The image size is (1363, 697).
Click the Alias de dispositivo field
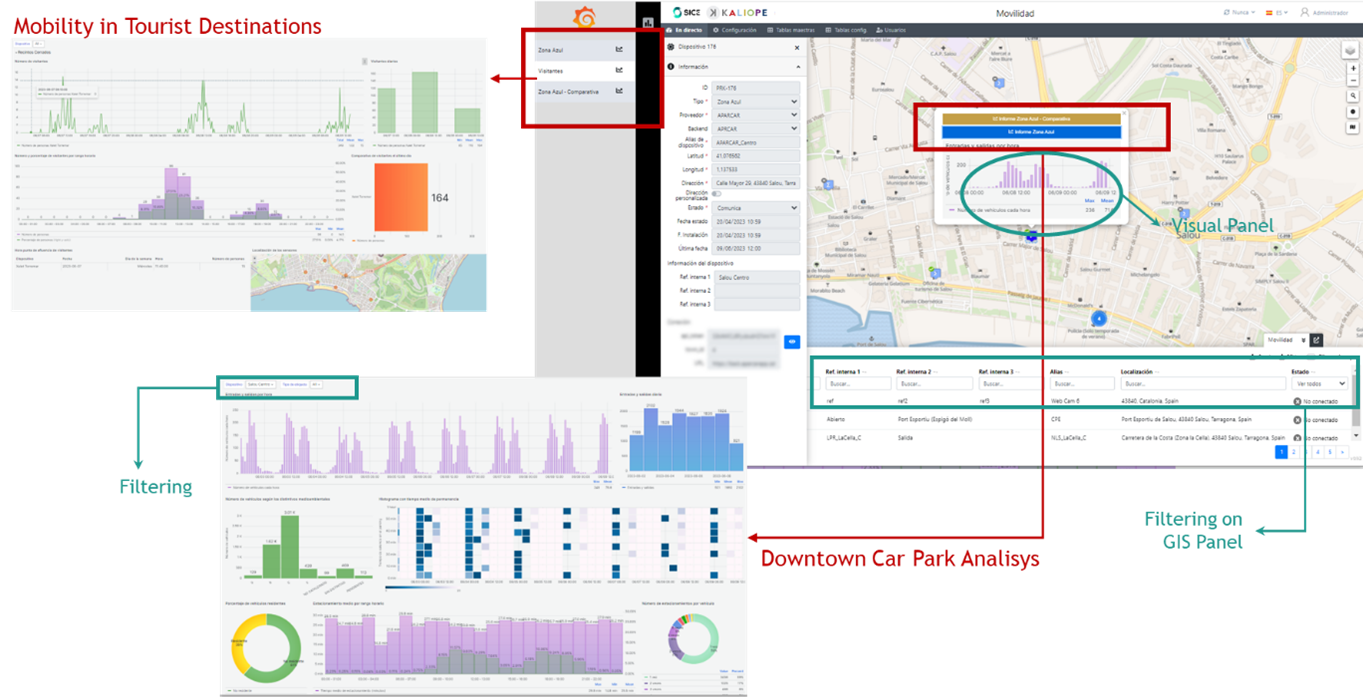pyautogui.click(x=756, y=143)
